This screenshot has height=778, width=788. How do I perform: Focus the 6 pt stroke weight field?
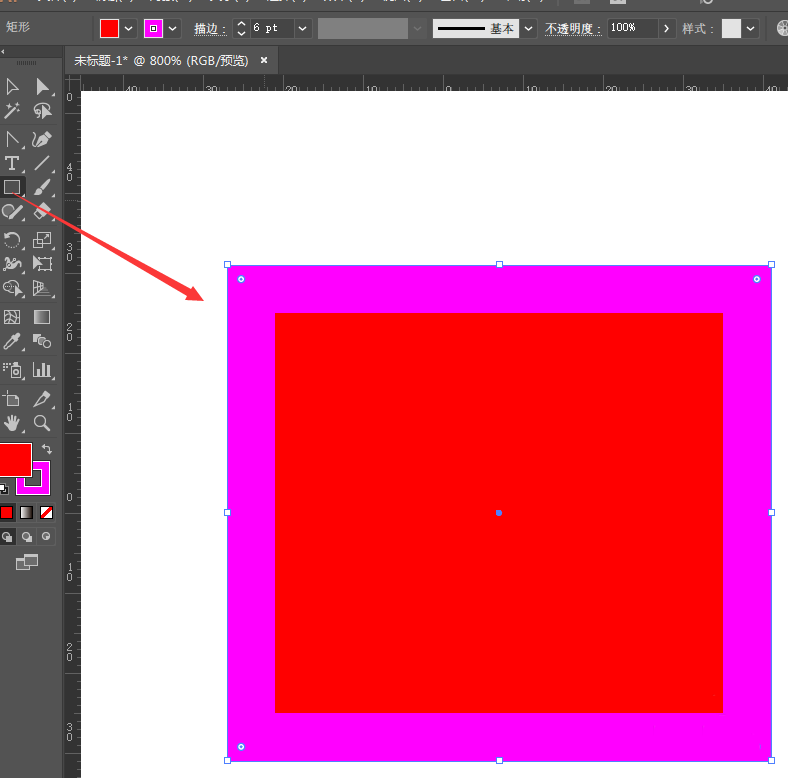pyautogui.click(x=272, y=28)
